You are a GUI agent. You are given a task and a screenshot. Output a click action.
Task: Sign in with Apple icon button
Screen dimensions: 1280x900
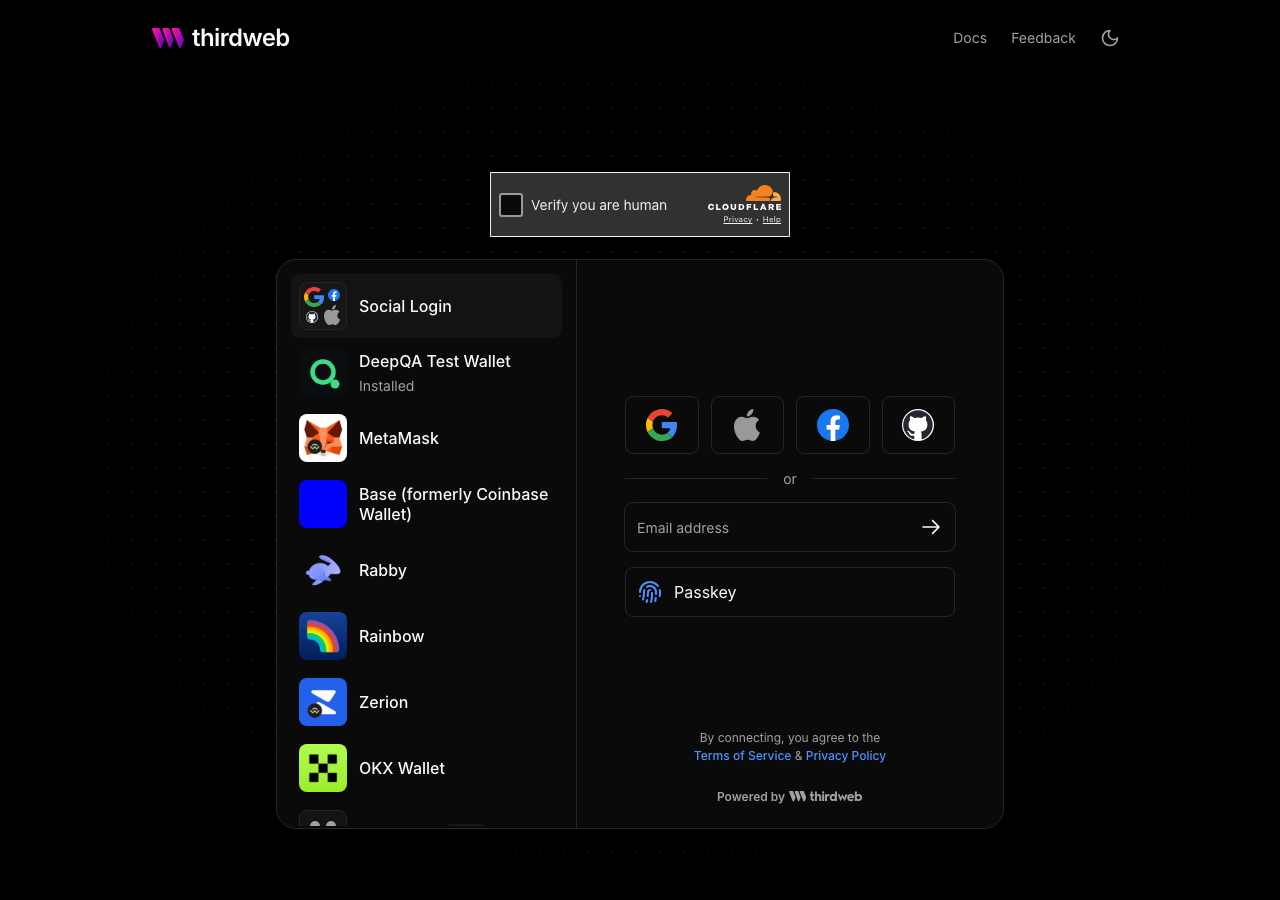pos(747,425)
